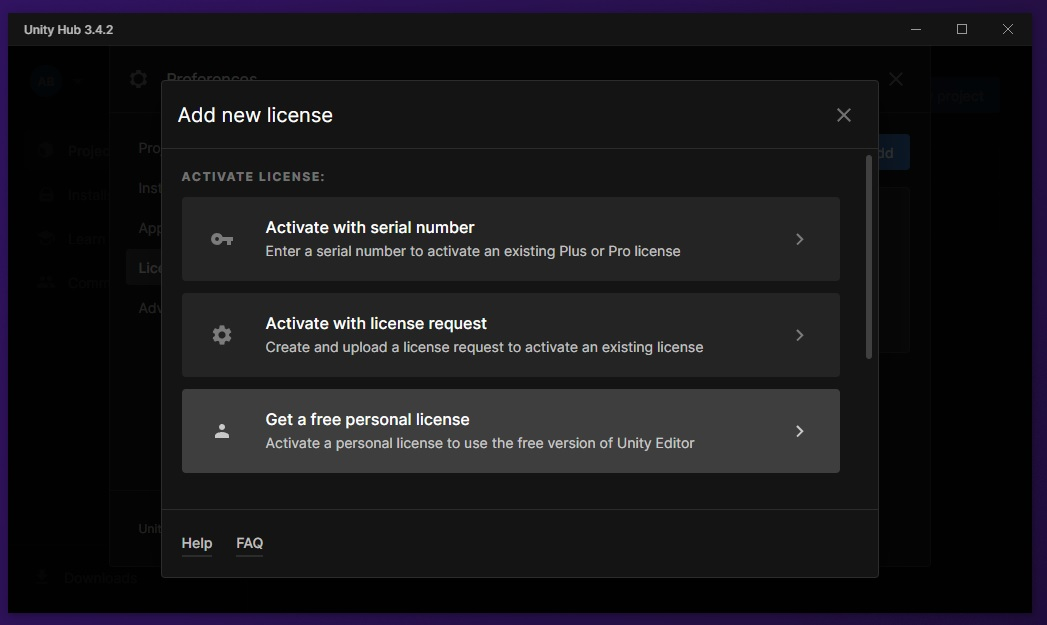1047x625 pixels.
Task: Open the Help link
Action: point(196,543)
